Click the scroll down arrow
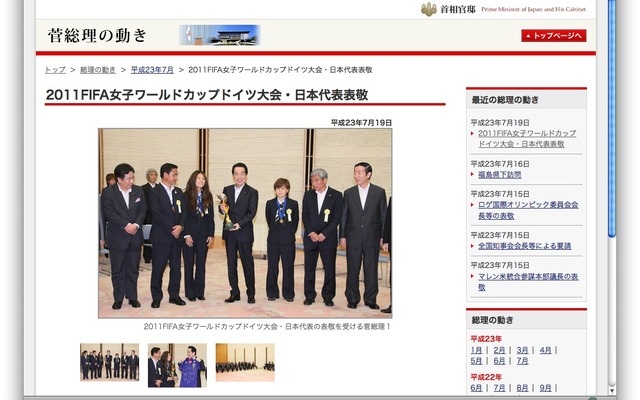This screenshot has width=640, height=400. click(611, 390)
